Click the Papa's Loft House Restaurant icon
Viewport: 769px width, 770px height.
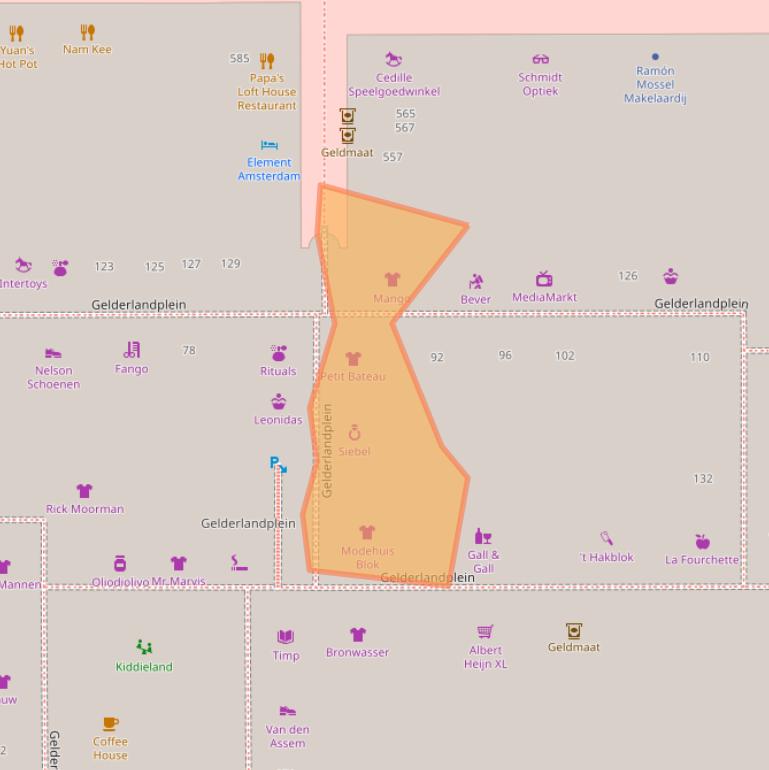coord(266,61)
